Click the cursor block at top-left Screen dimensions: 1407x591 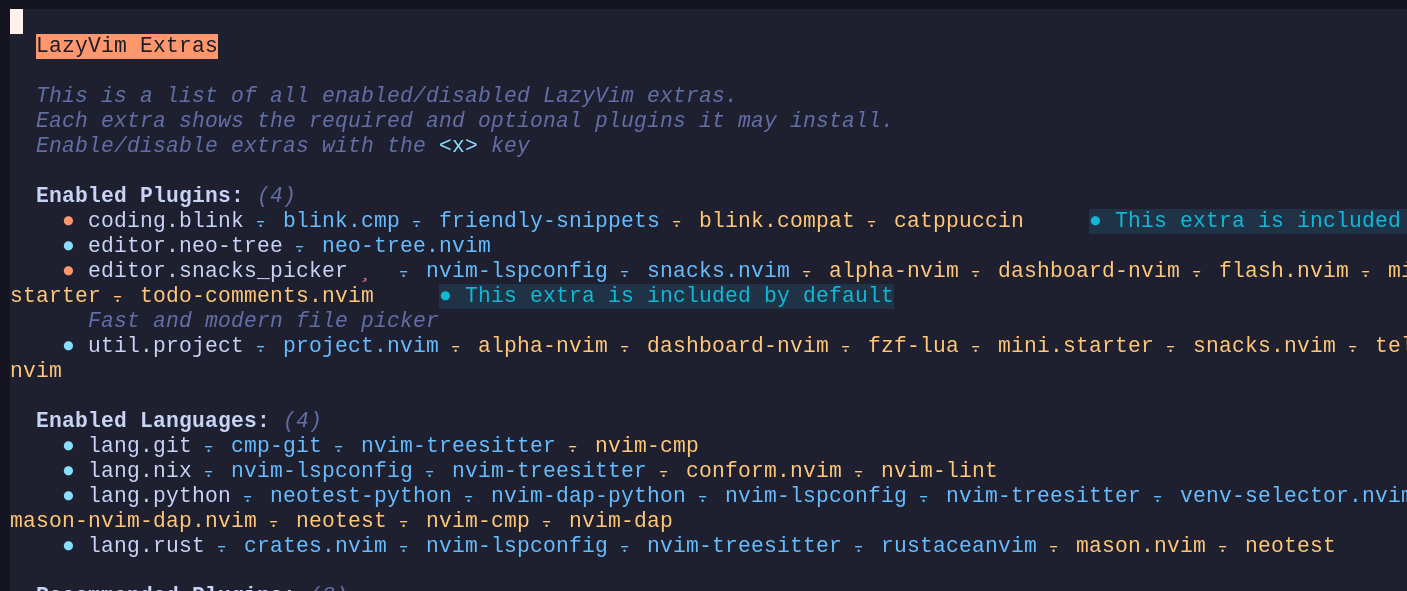16,21
